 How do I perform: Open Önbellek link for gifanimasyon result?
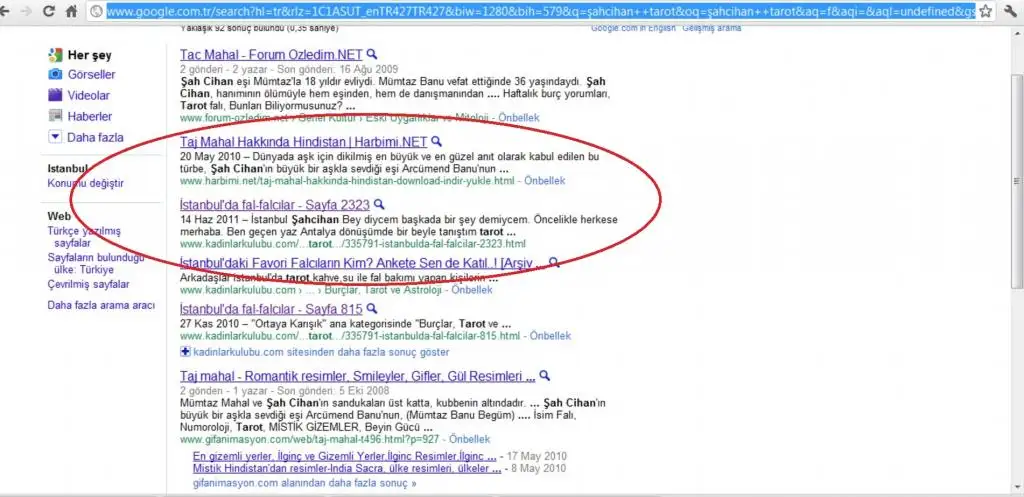(470, 439)
